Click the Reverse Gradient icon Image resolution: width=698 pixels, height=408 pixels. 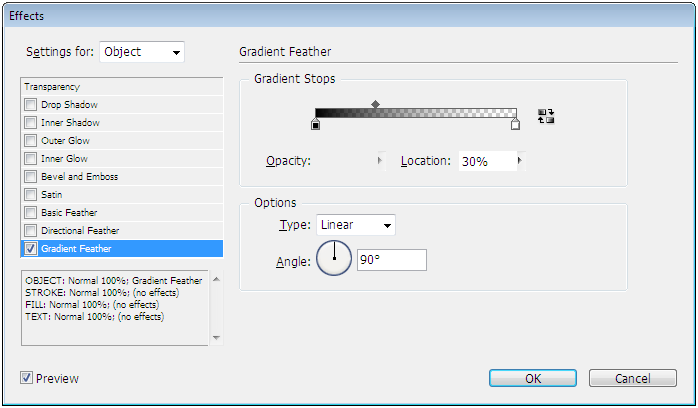click(x=546, y=117)
